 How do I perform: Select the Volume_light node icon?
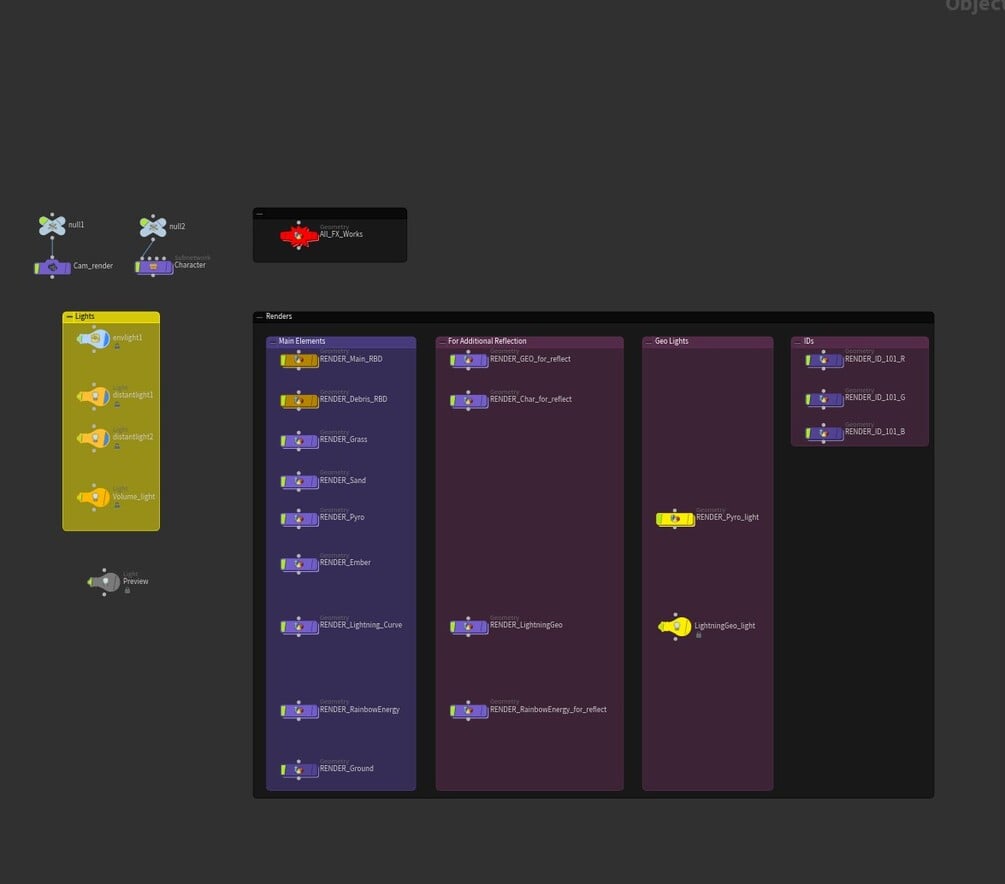(94, 497)
